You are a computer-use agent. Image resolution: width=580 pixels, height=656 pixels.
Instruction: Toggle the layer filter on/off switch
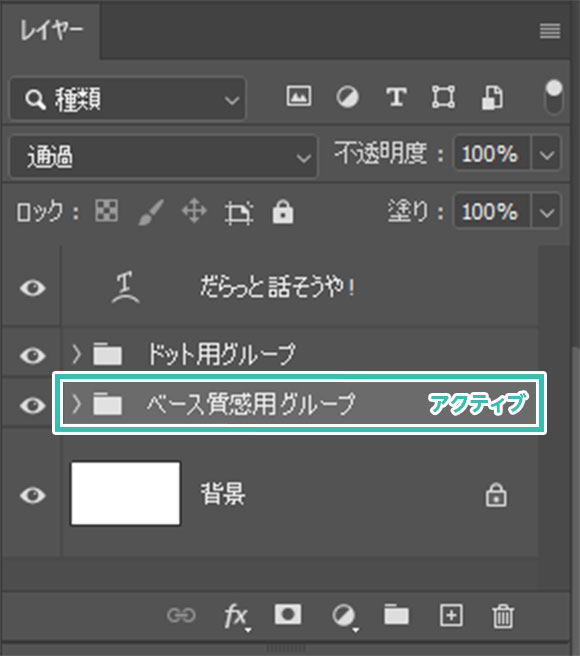pyautogui.click(x=554, y=97)
